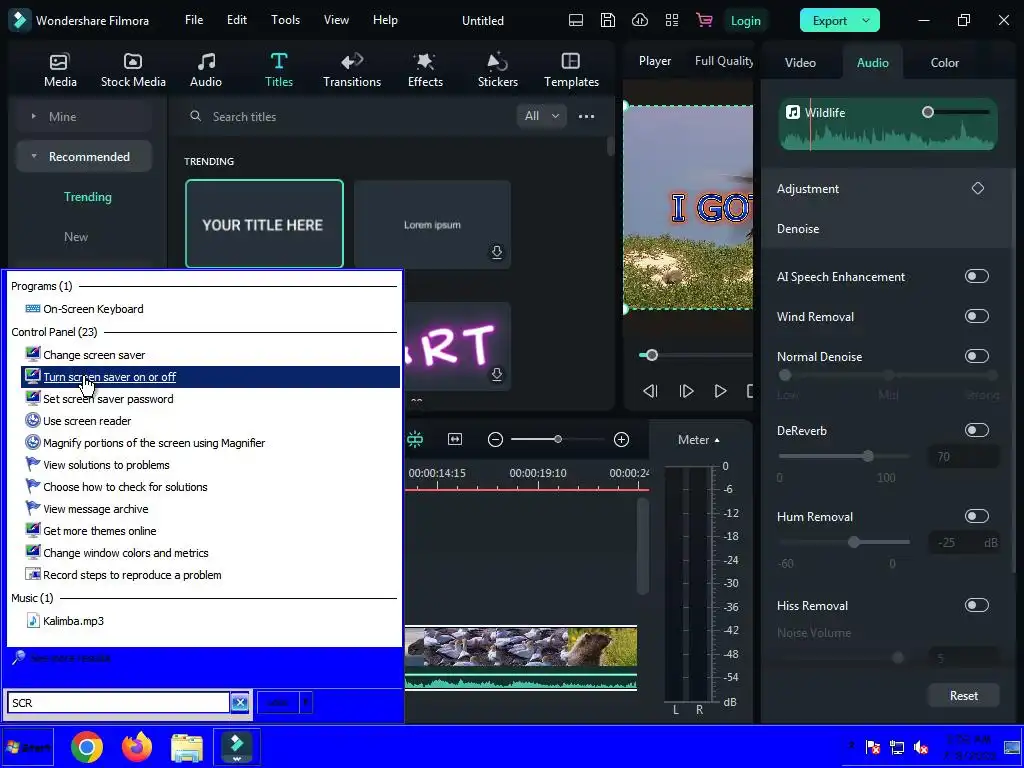Image resolution: width=1024 pixels, height=768 pixels.
Task: Click the Login button
Action: (745, 21)
